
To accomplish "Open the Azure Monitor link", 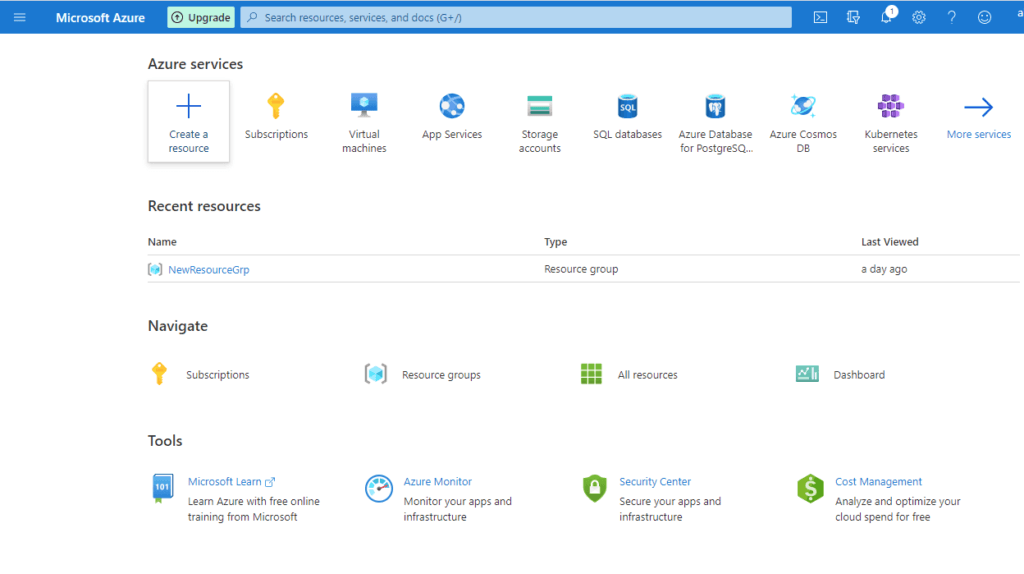I will pyautogui.click(x=438, y=481).
